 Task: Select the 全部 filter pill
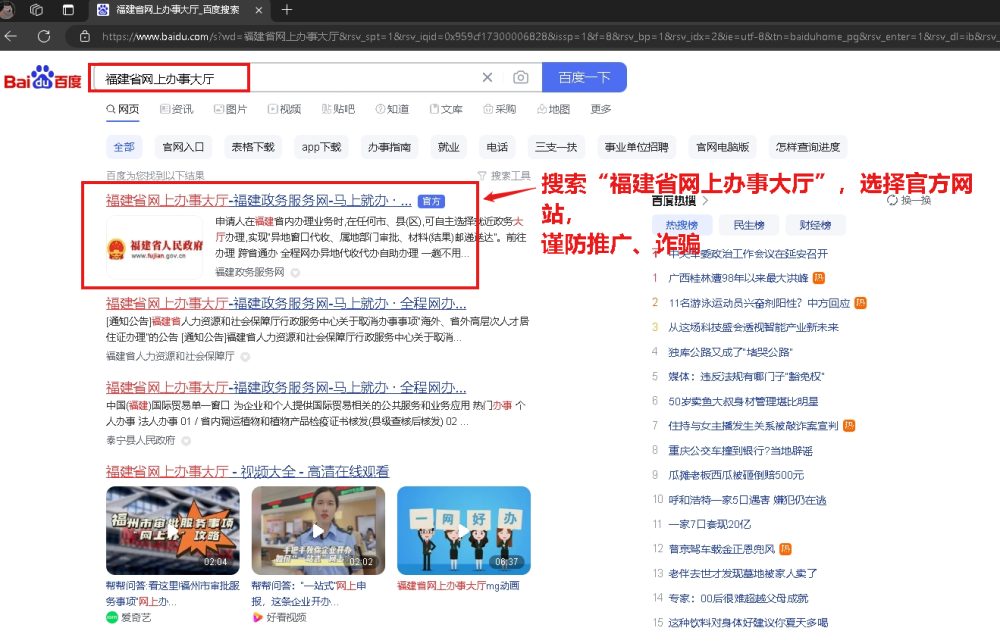[124, 146]
